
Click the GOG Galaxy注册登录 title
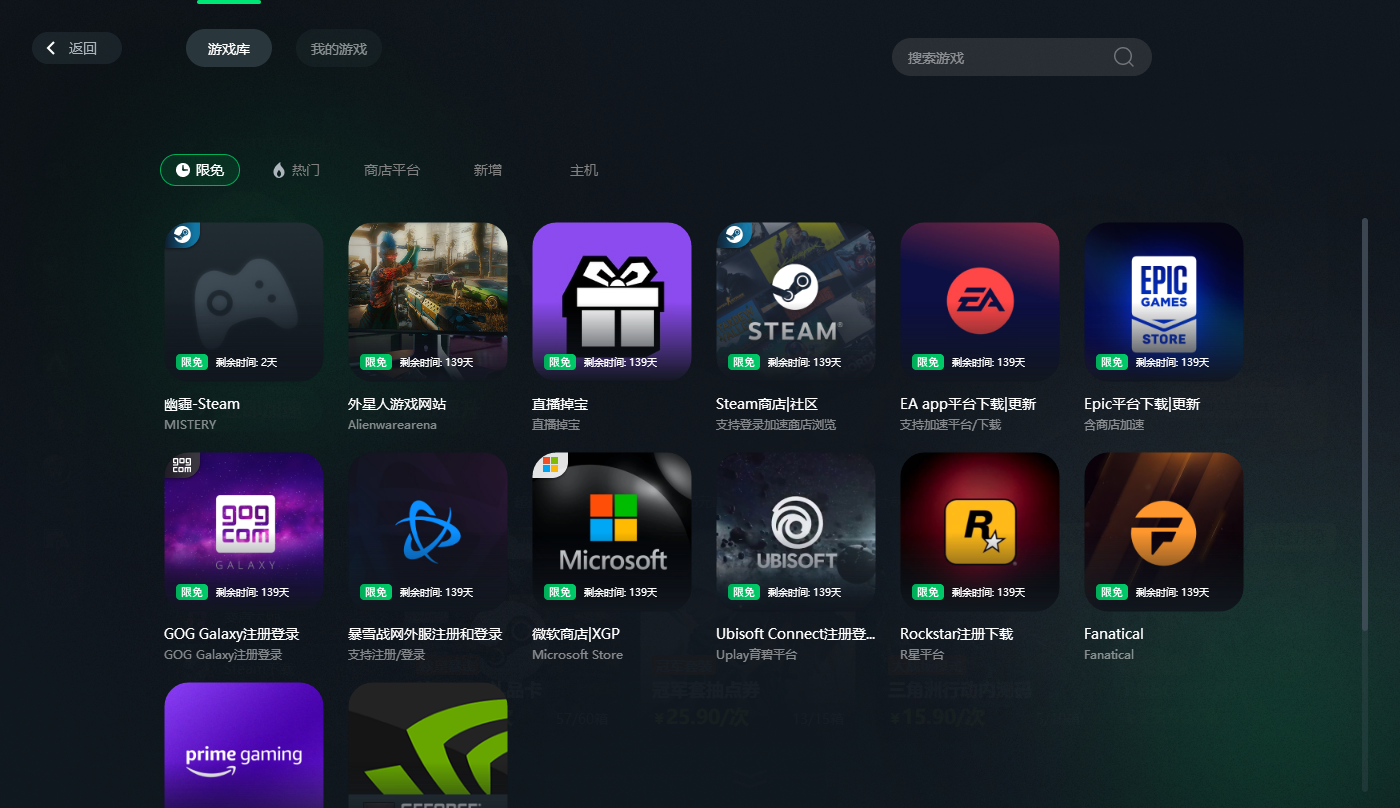coord(232,634)
